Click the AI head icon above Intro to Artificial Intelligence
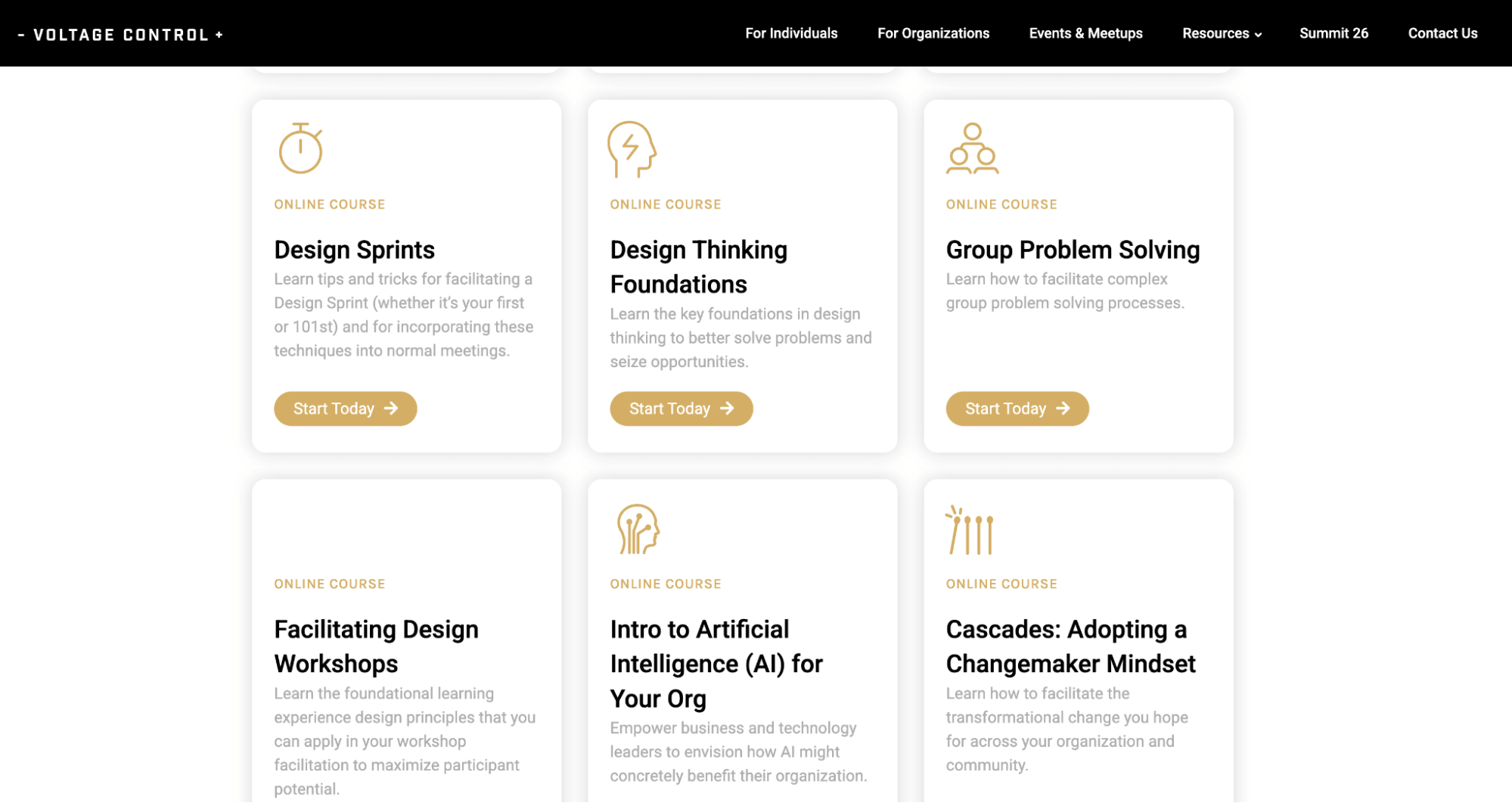Image resolution: width=1512 pixels, height=803 pixels. click(x=639, y=530)
